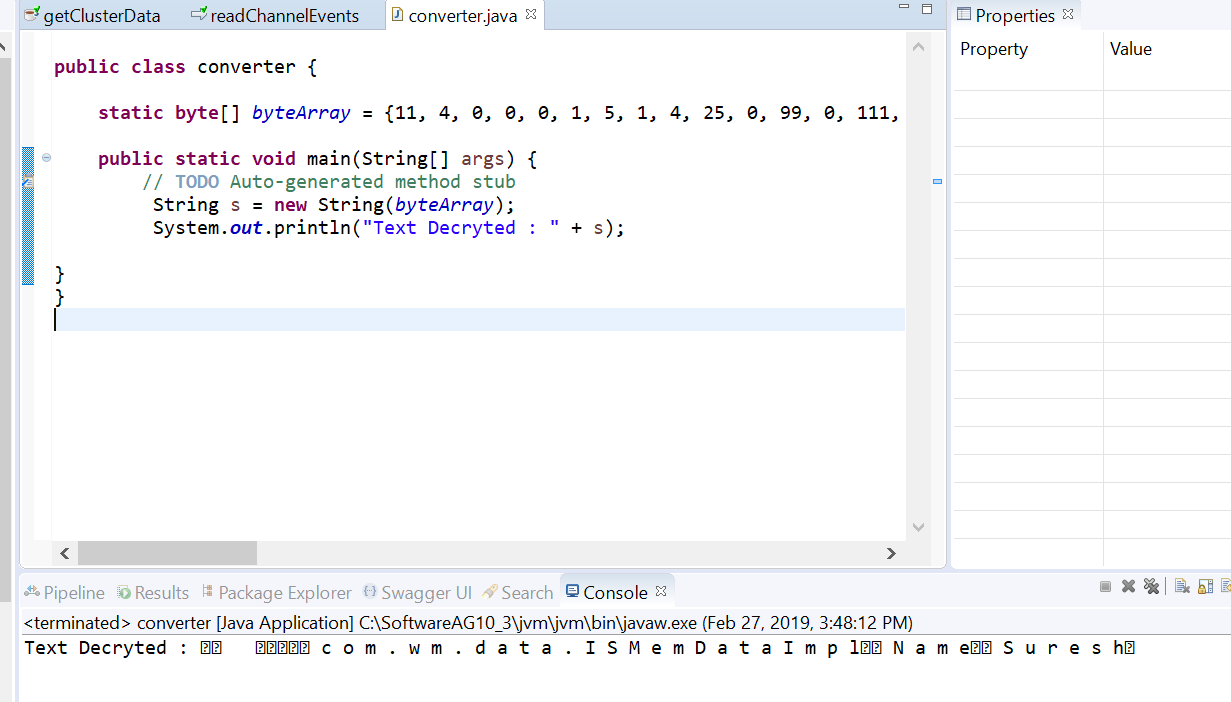Open the Results view tab
Screen dimensions: 1231x702
(x=152, y=592)
